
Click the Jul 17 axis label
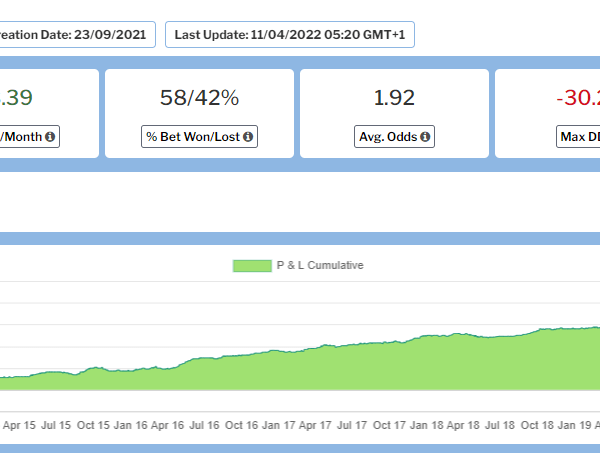click(352, 425)
